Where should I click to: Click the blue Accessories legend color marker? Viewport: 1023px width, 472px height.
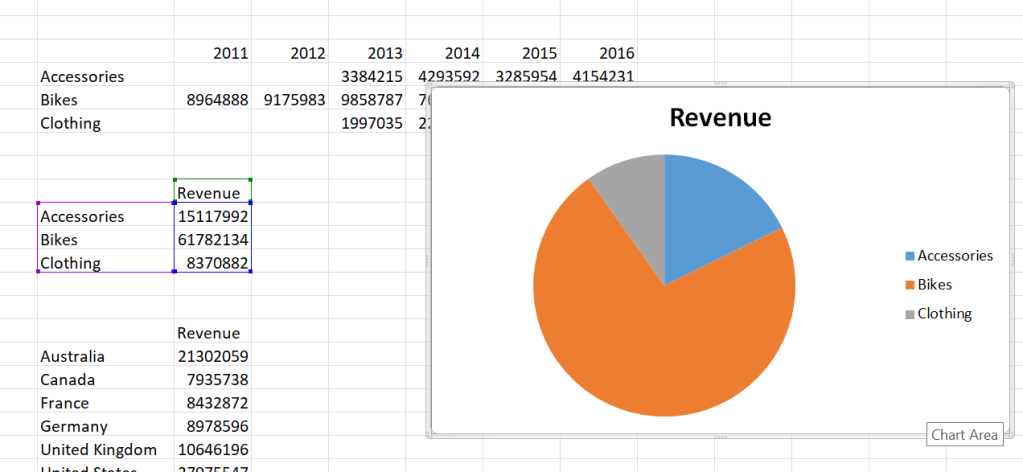909,257
